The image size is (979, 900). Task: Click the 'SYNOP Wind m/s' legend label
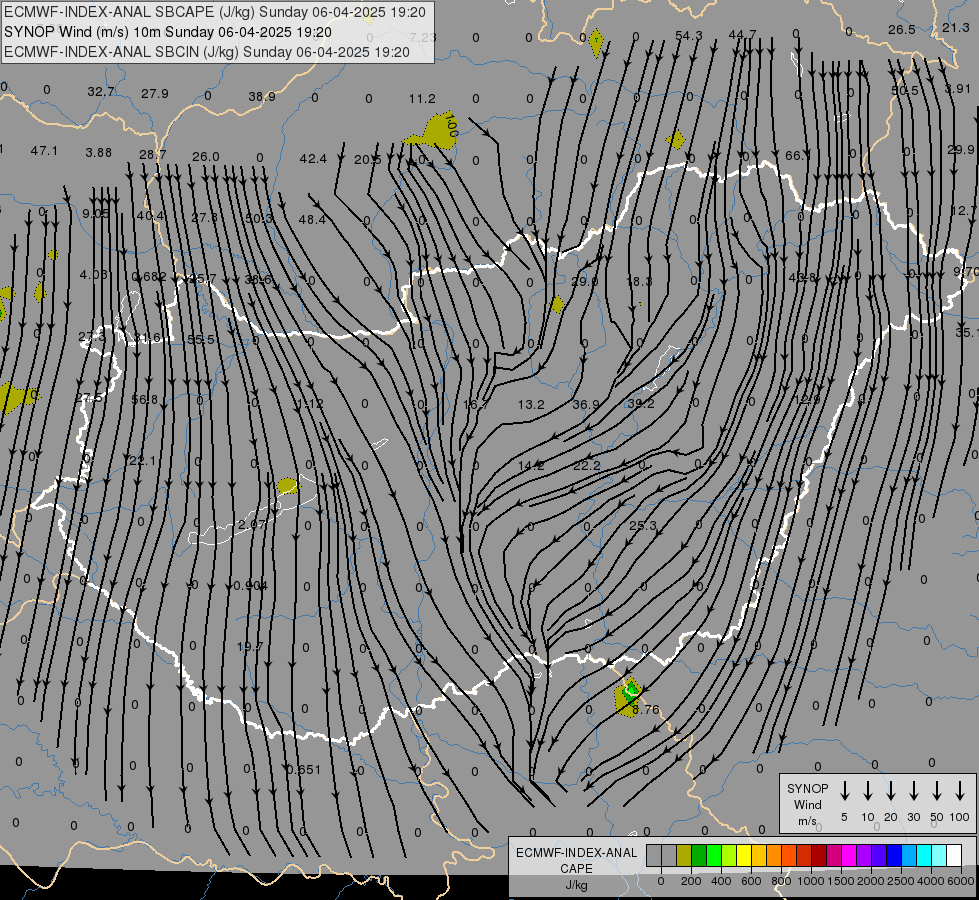[807, 804]
